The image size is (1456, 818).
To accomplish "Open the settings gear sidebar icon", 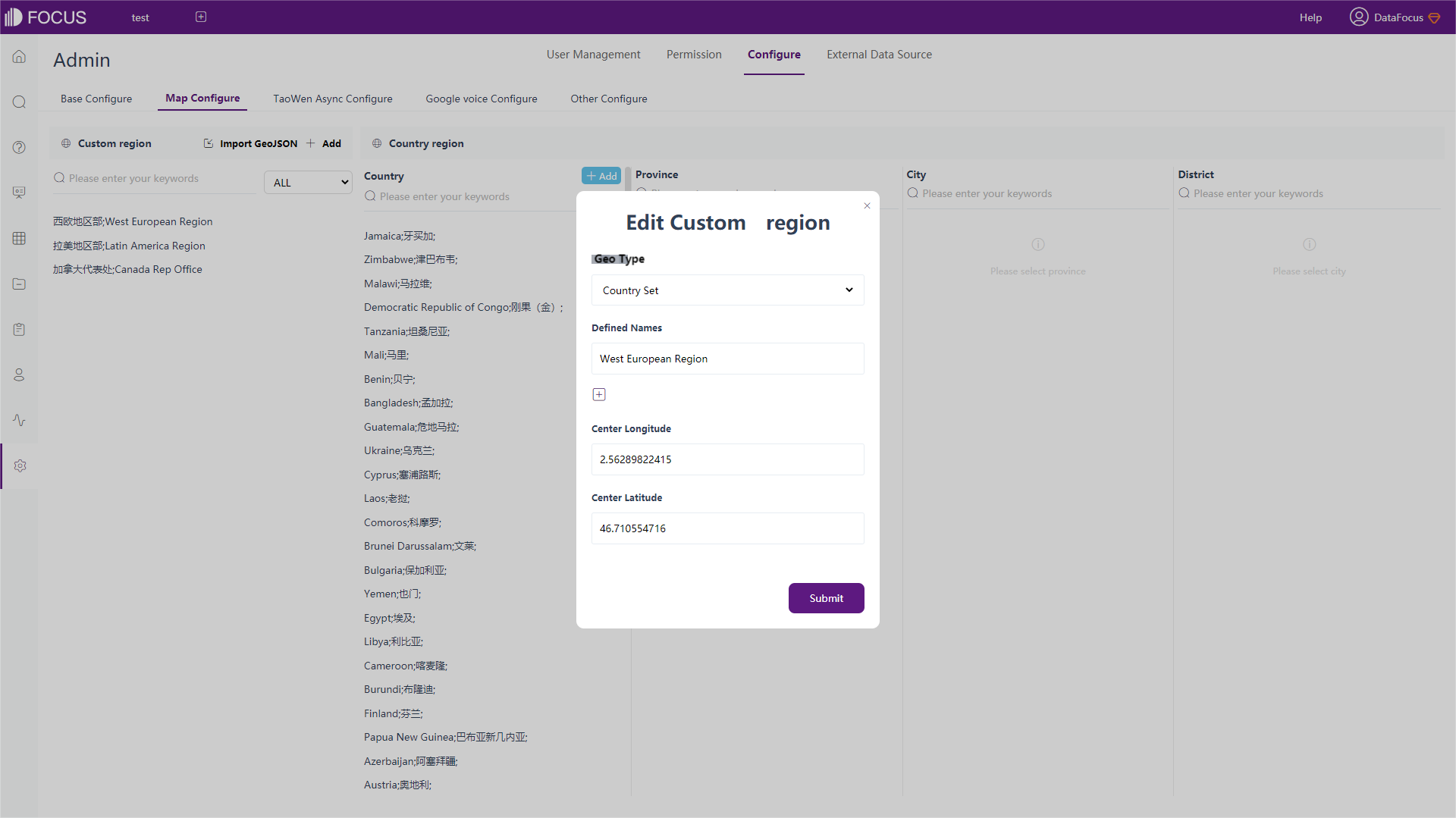I will tap(20, 465).
